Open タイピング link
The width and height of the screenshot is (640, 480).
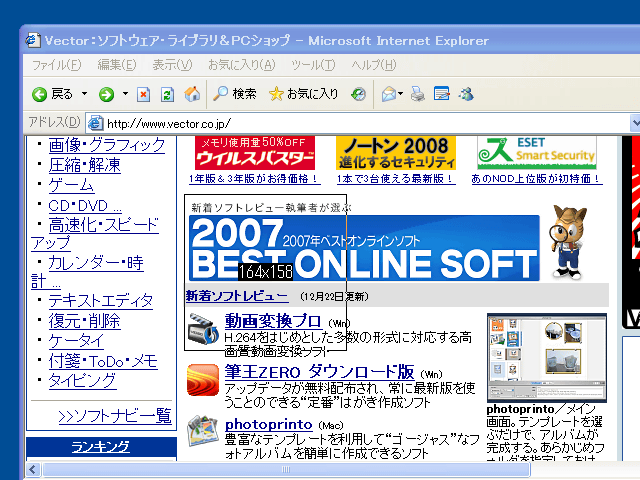point(82,381)
